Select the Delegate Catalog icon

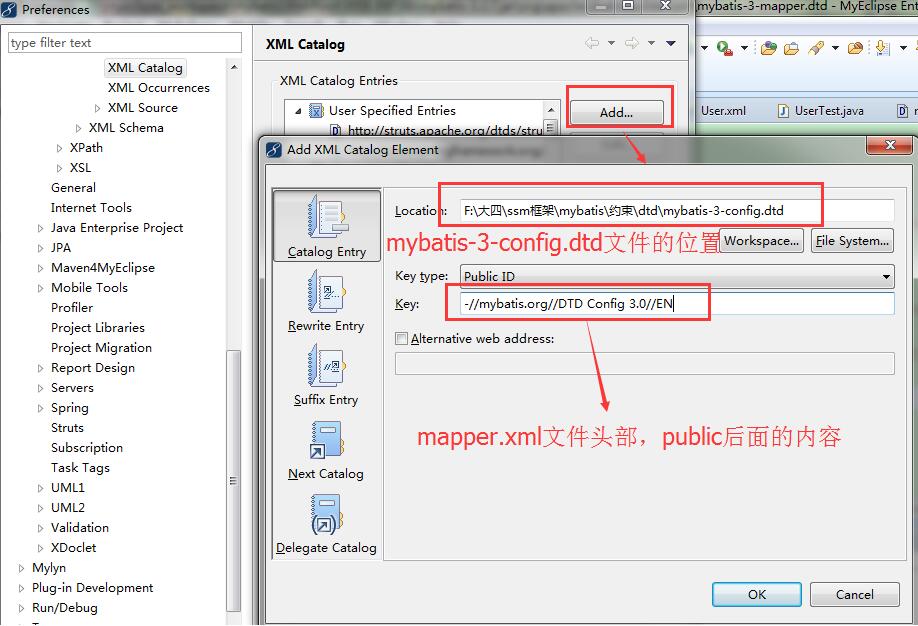point(327,514)
